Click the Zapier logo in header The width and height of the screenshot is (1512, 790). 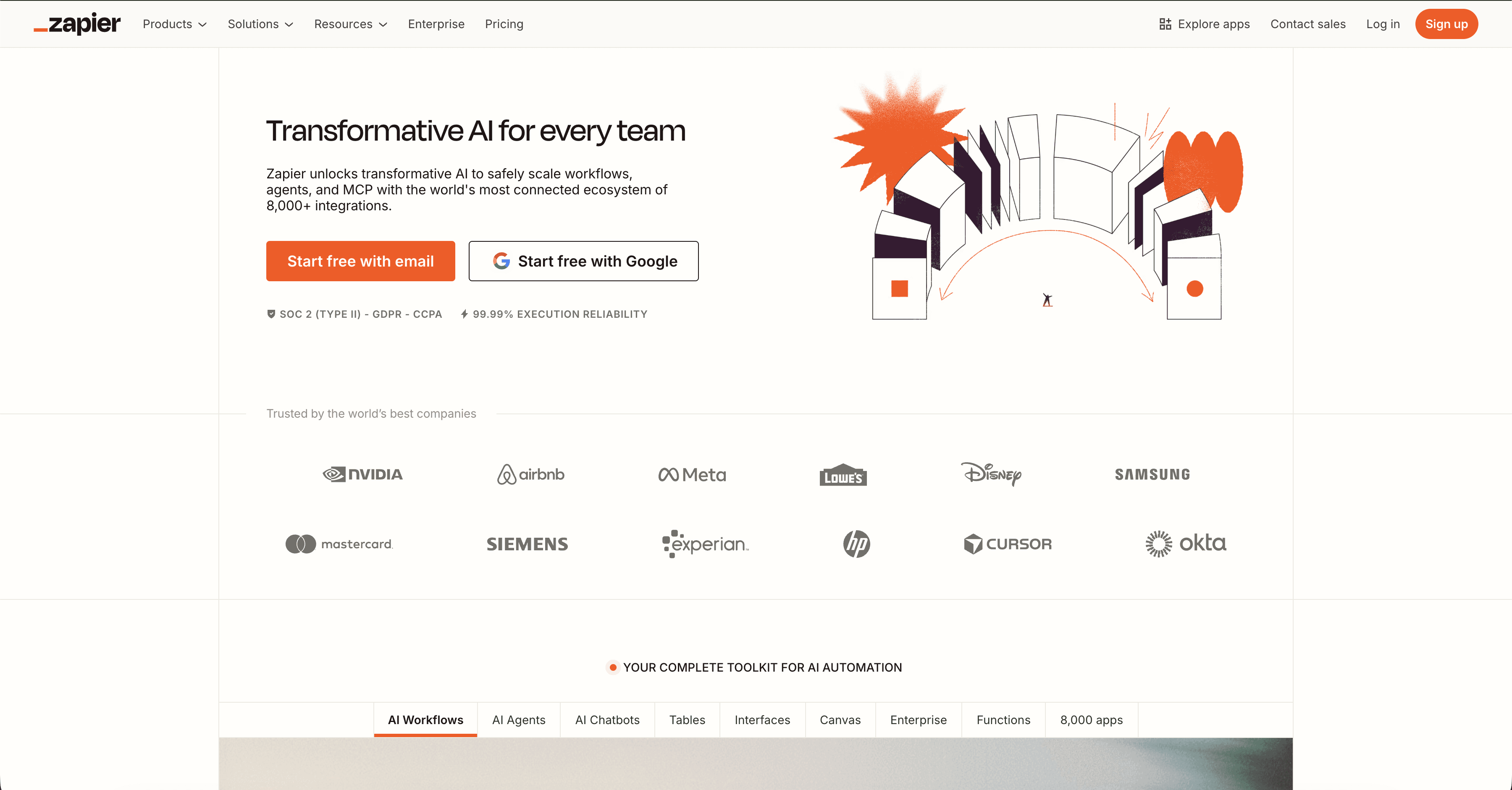(x=77, y=24)
